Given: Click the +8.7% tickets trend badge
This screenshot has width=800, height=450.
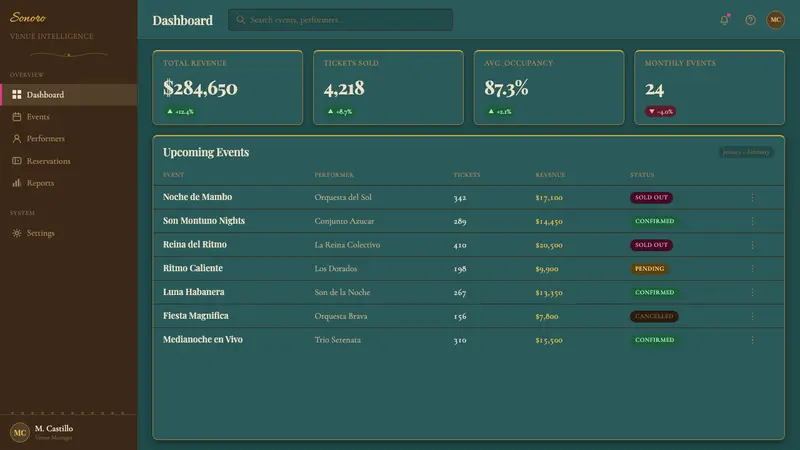Looking at the screenshot, I should click(340, 111).
